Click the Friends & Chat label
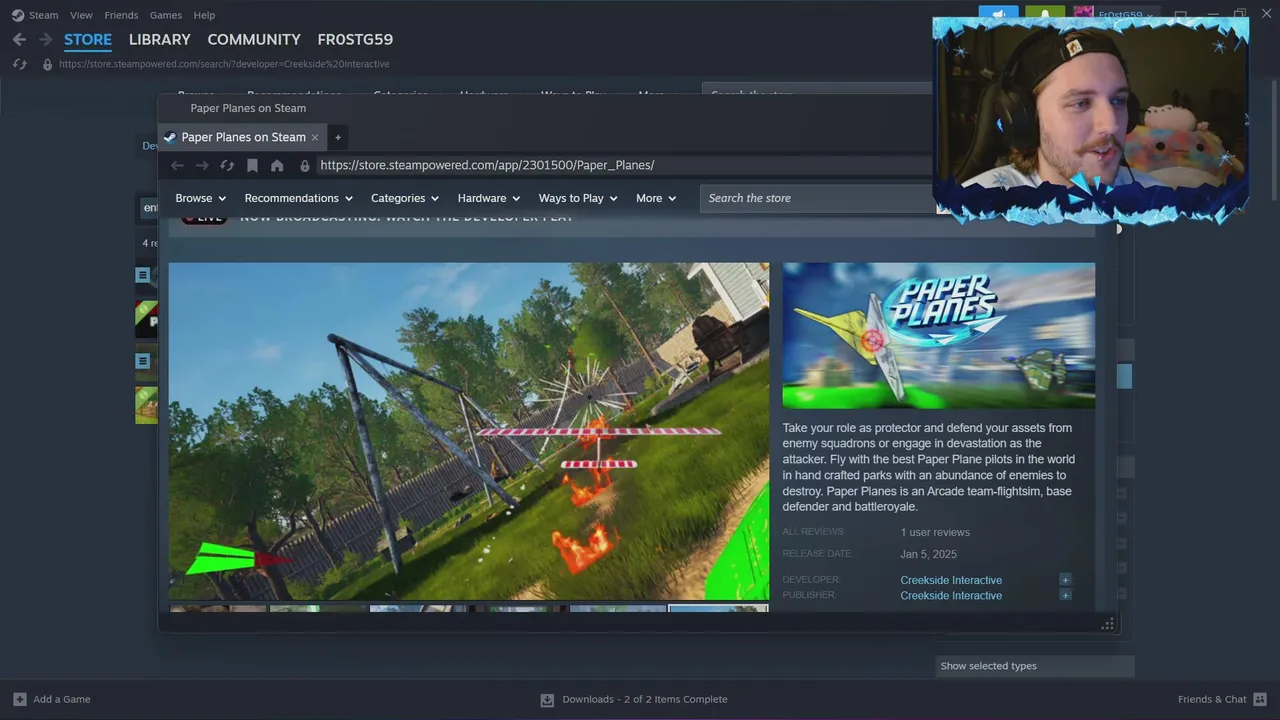The width and height of the screenshot is (1280, 720). pyautogui.click(x=1212, y=699)
